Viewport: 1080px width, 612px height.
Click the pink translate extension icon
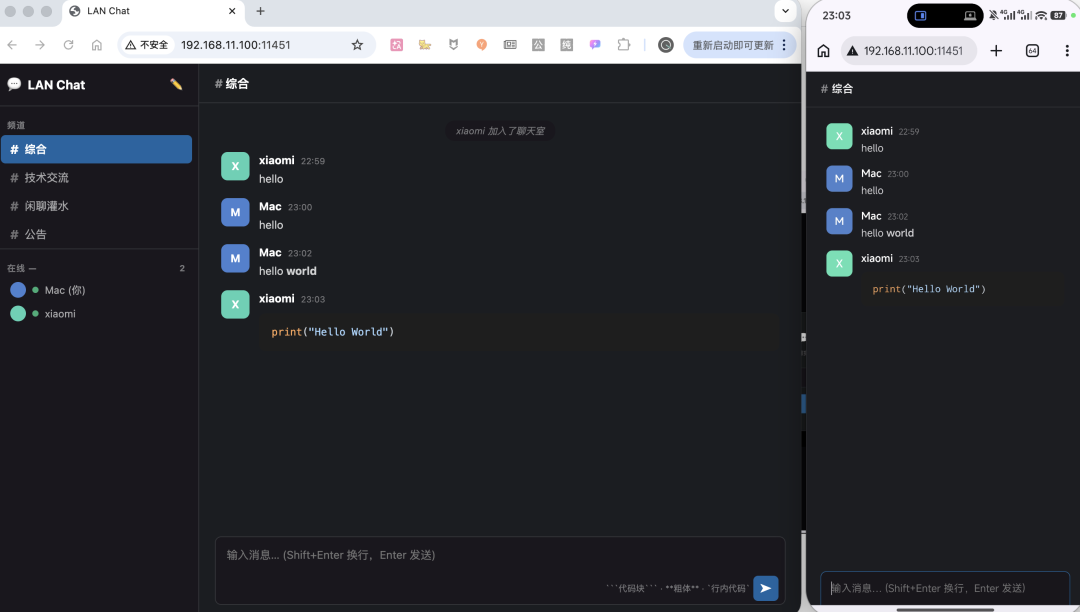397,45
